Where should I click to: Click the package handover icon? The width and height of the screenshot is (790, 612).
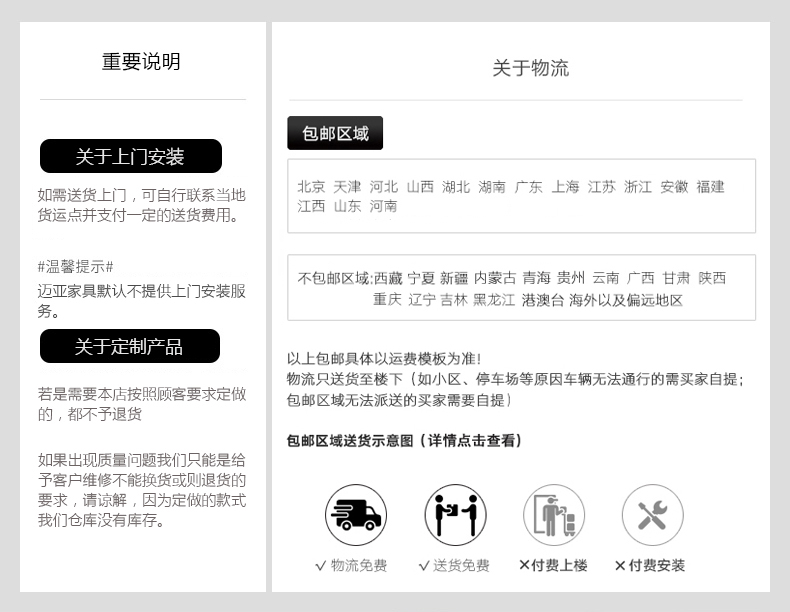point(455,515)
